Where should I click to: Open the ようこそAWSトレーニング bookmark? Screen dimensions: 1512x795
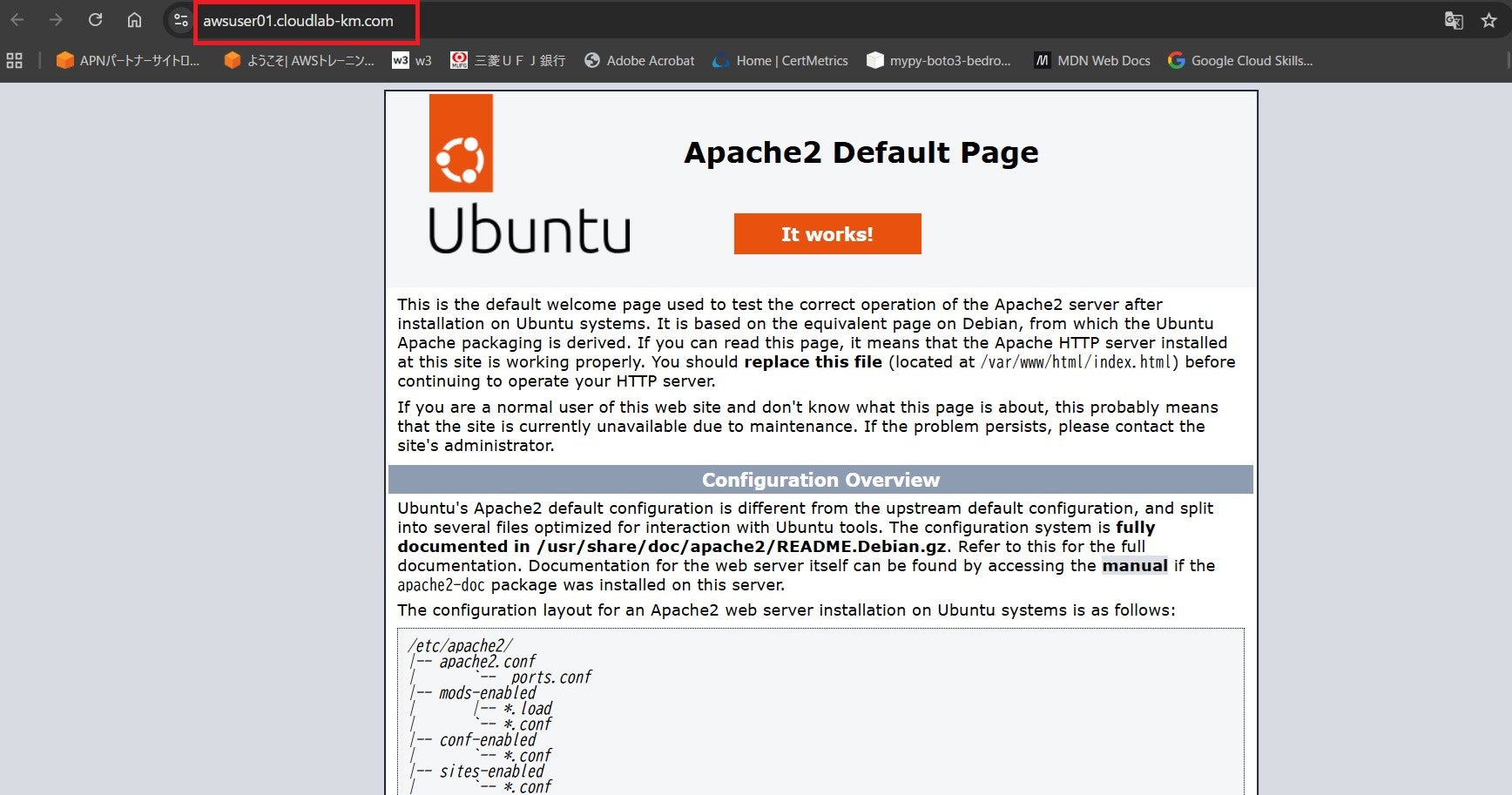point(297,60)
